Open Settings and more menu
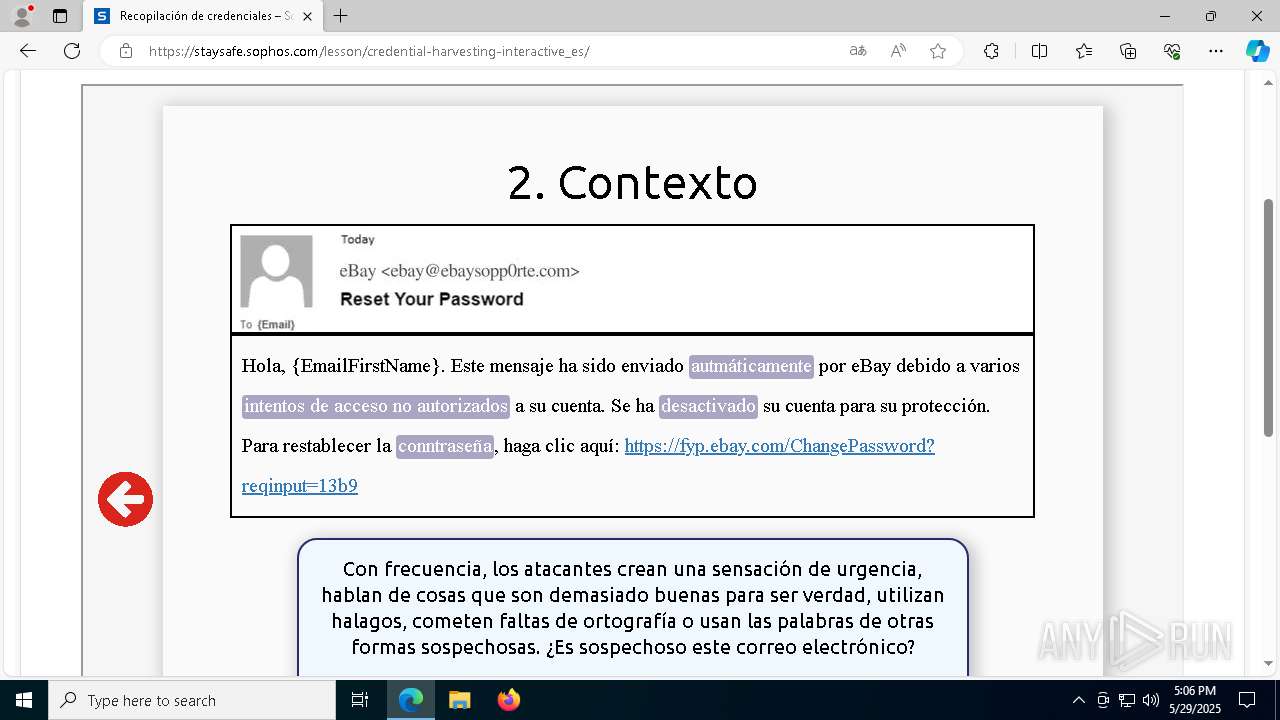1280x720 pixels. coord(1216,51)
